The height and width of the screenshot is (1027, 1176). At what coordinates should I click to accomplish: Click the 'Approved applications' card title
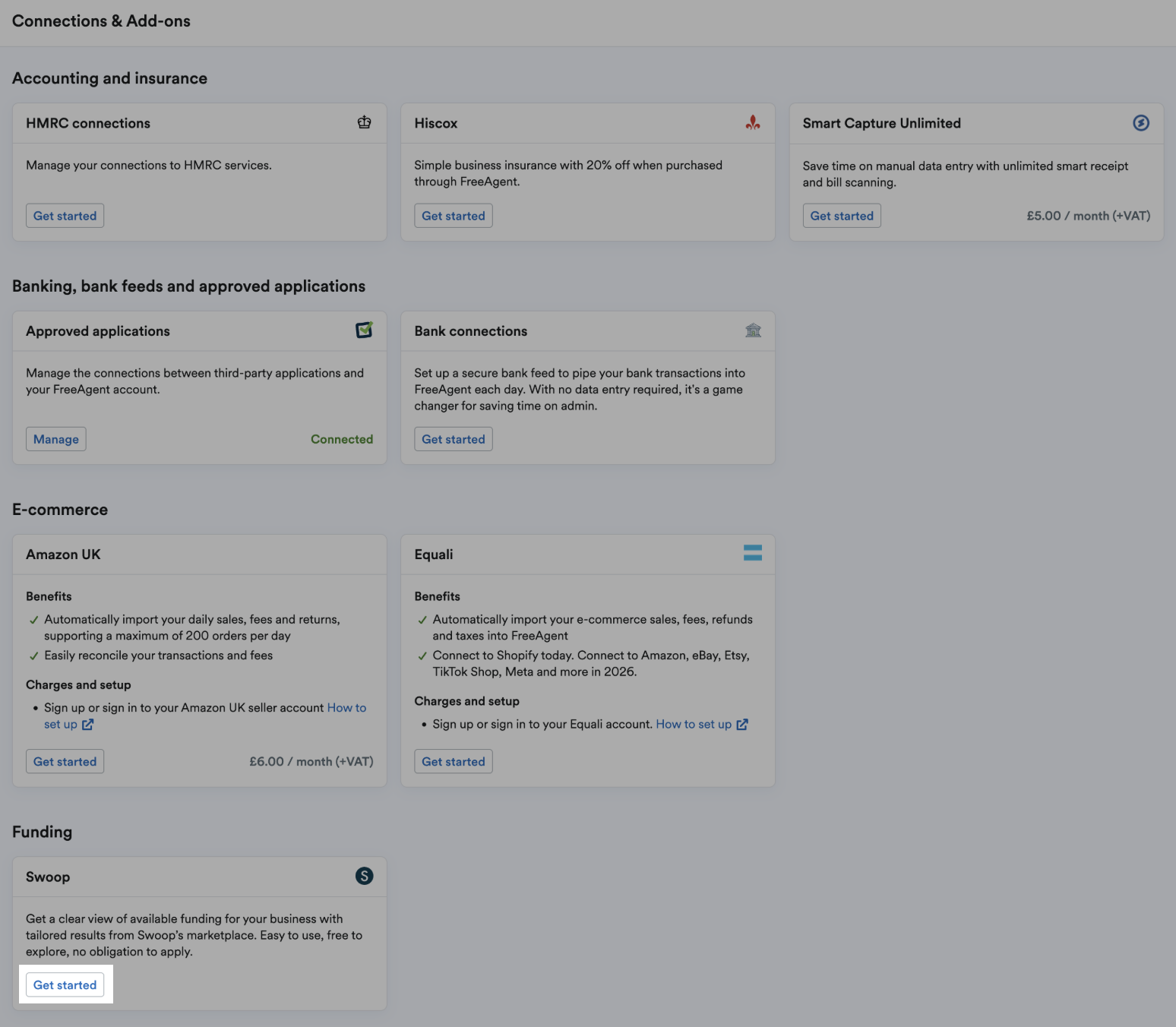(x=98, y=331)
